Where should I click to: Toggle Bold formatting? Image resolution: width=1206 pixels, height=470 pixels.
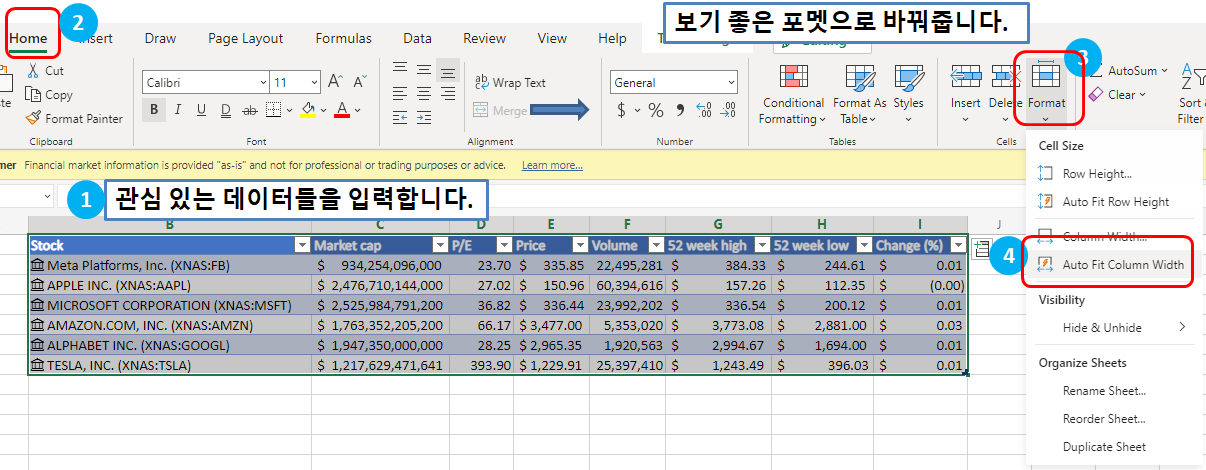coord(154,110)
